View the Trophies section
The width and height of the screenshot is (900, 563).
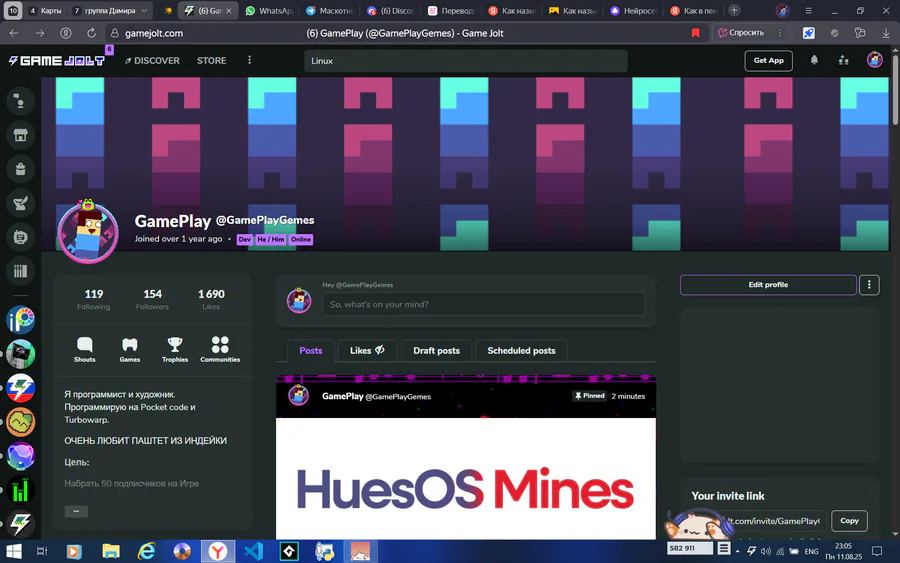[174, 350]
